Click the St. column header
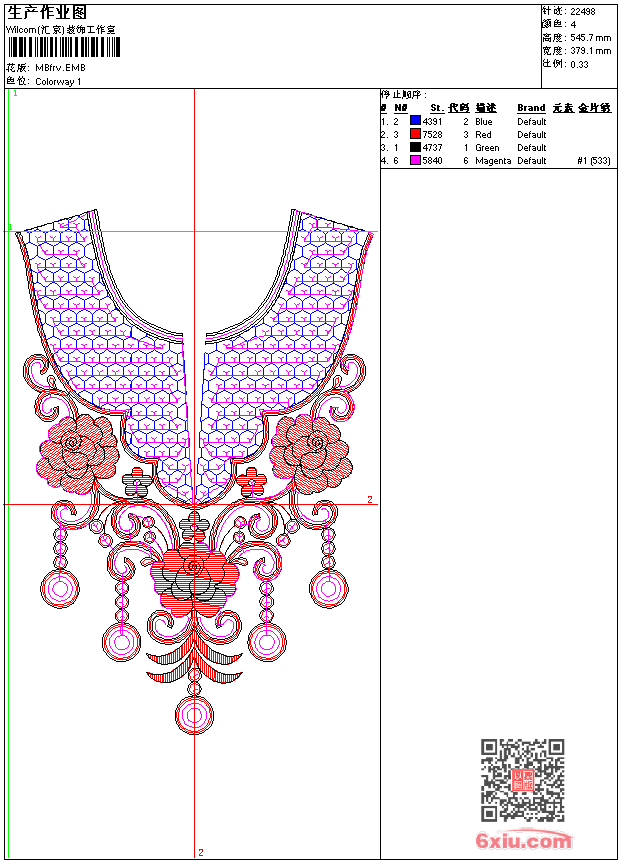Viewport: 620px width, 860px height. pos(436,108)
